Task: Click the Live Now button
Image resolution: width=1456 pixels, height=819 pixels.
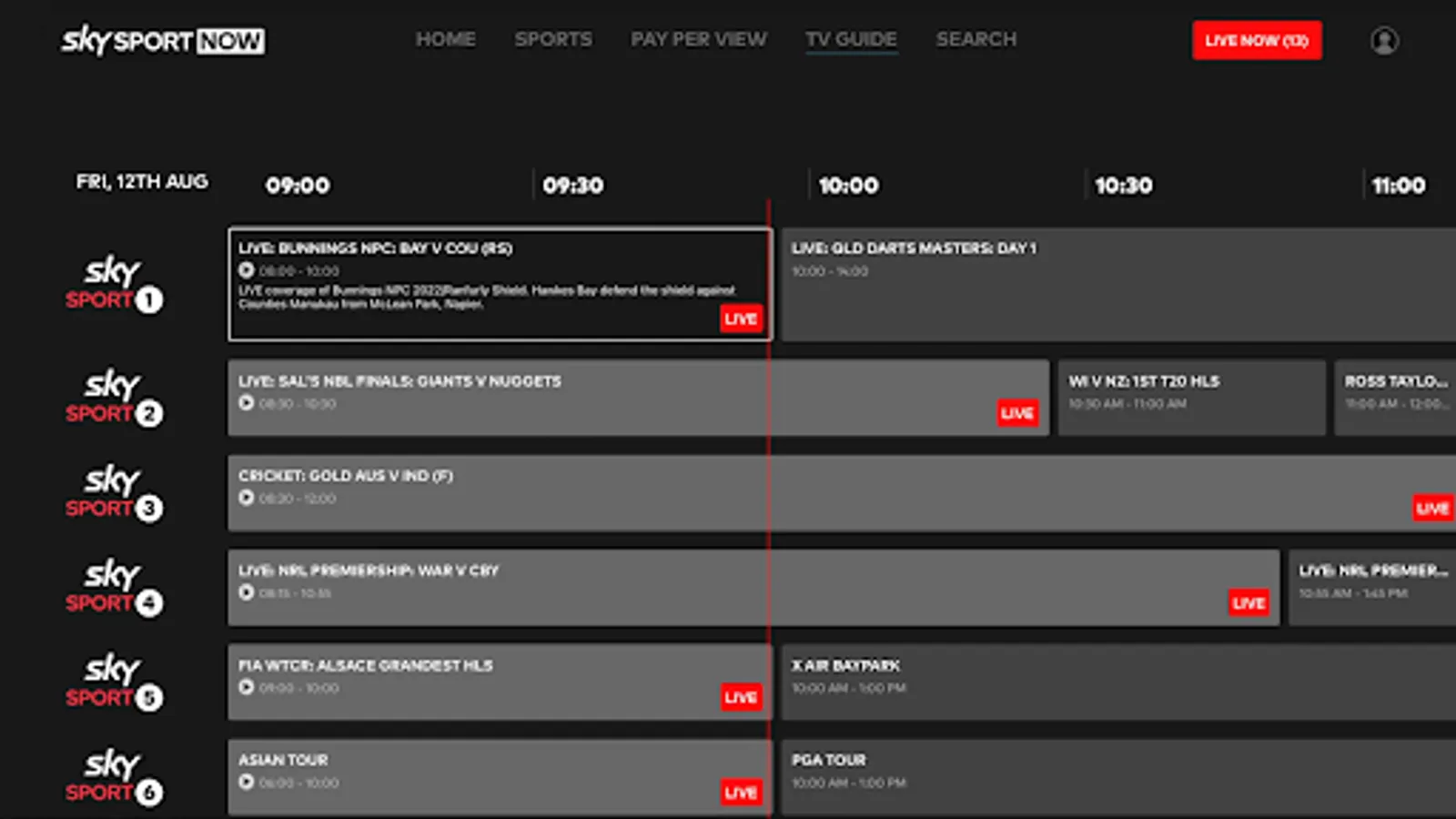Action: (x=1257, y=40)
